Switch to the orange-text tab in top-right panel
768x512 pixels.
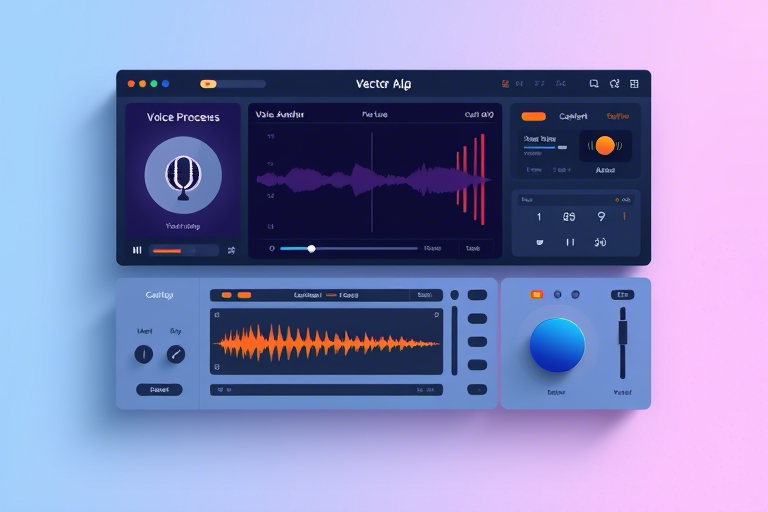click(618, 117)
